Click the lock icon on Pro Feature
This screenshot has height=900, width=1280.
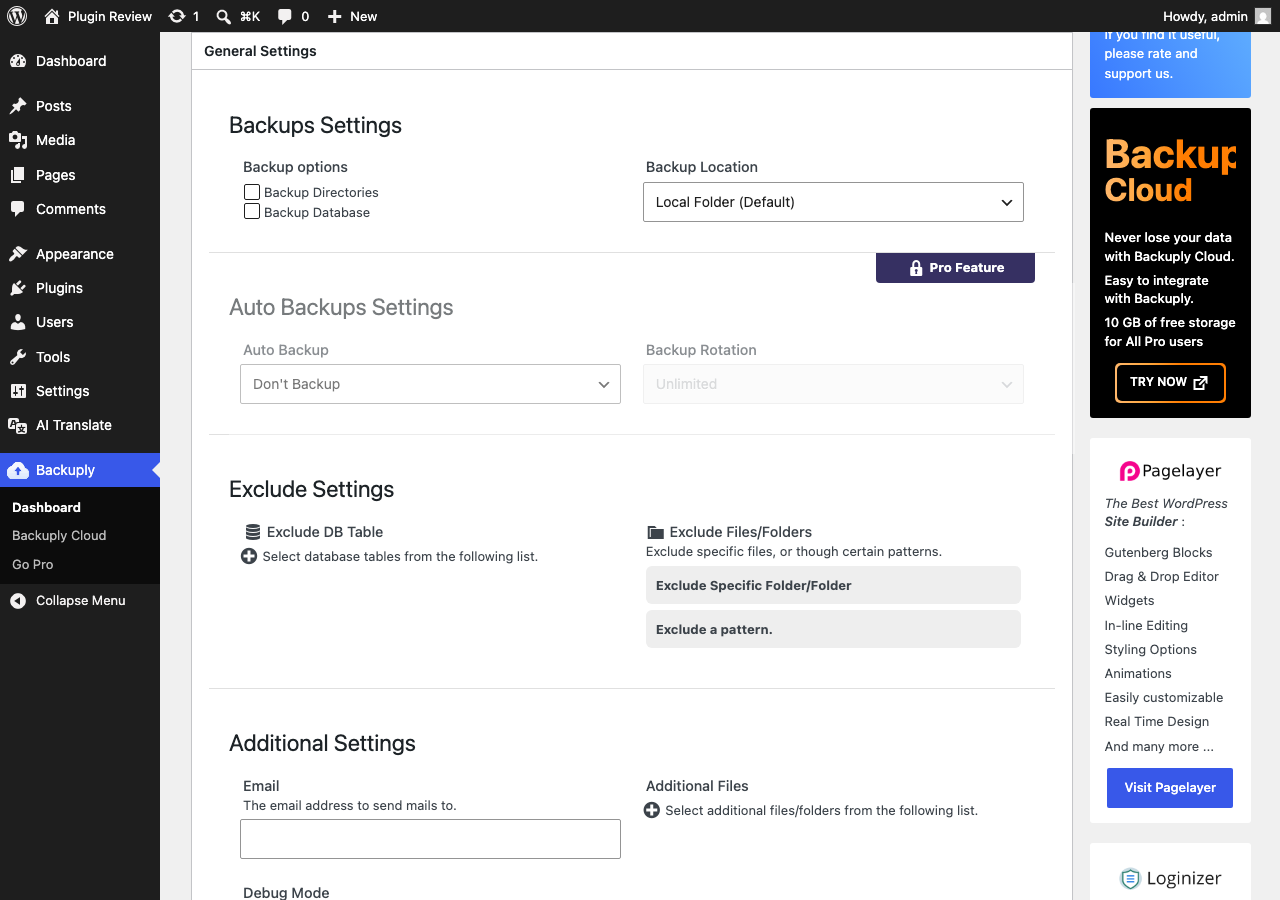click(916, 268)
